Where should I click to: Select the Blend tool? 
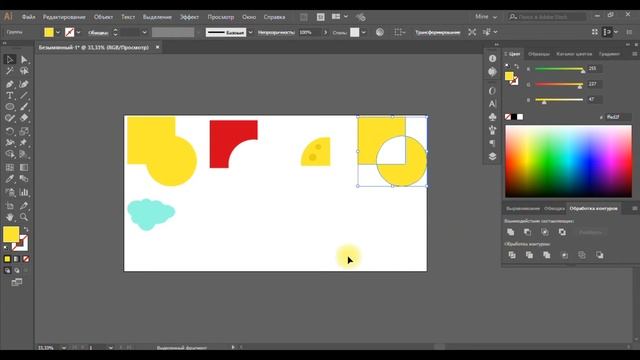[x=24, y=179]
